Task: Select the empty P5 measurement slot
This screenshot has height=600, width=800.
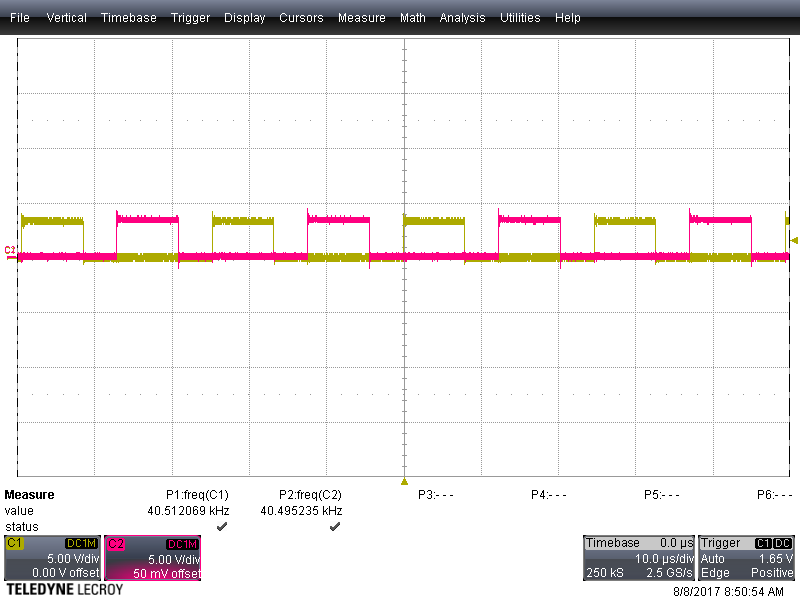Action: click(662, 495)
